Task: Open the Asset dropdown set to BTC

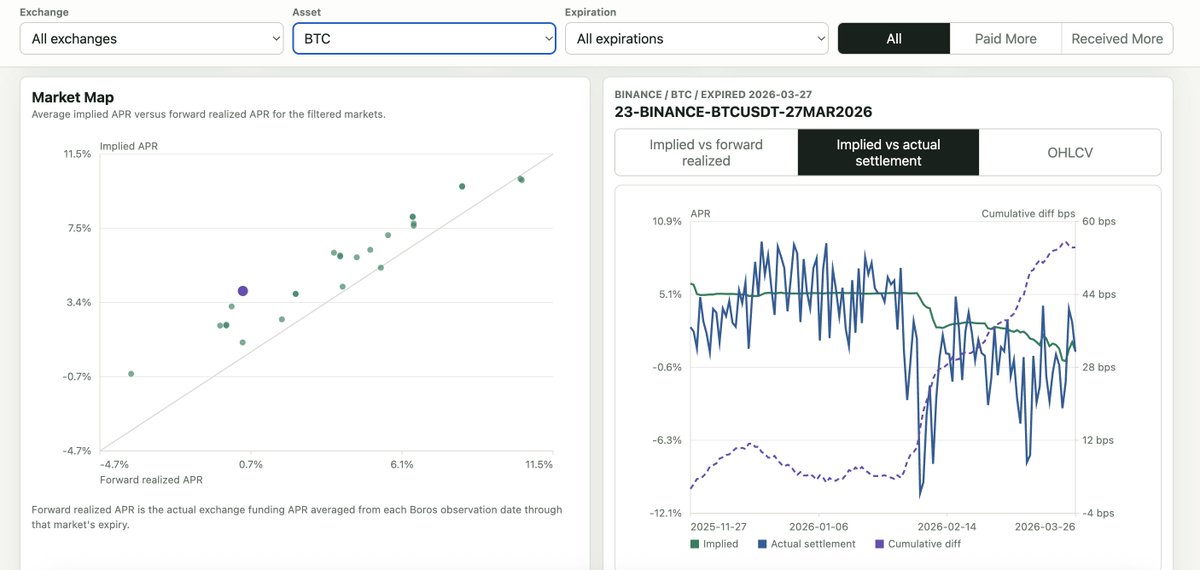Action: pyautogui.click(x=424, y=39)
